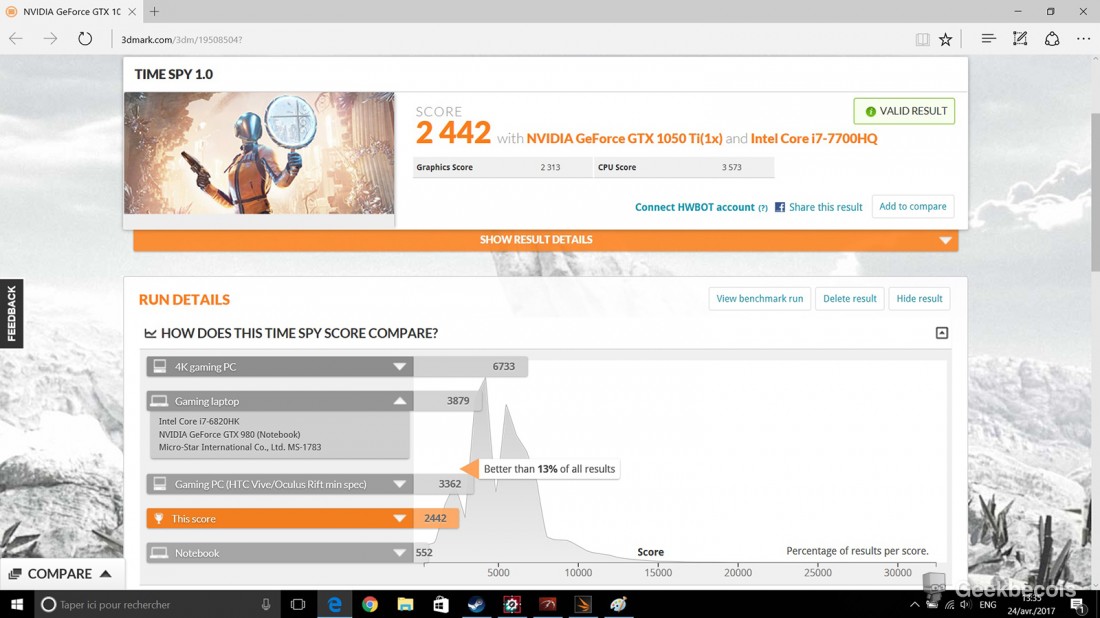Screen dimensions: 1100x618
Task: Expand the Notebook comparison row
Action: tap(399, 553)
